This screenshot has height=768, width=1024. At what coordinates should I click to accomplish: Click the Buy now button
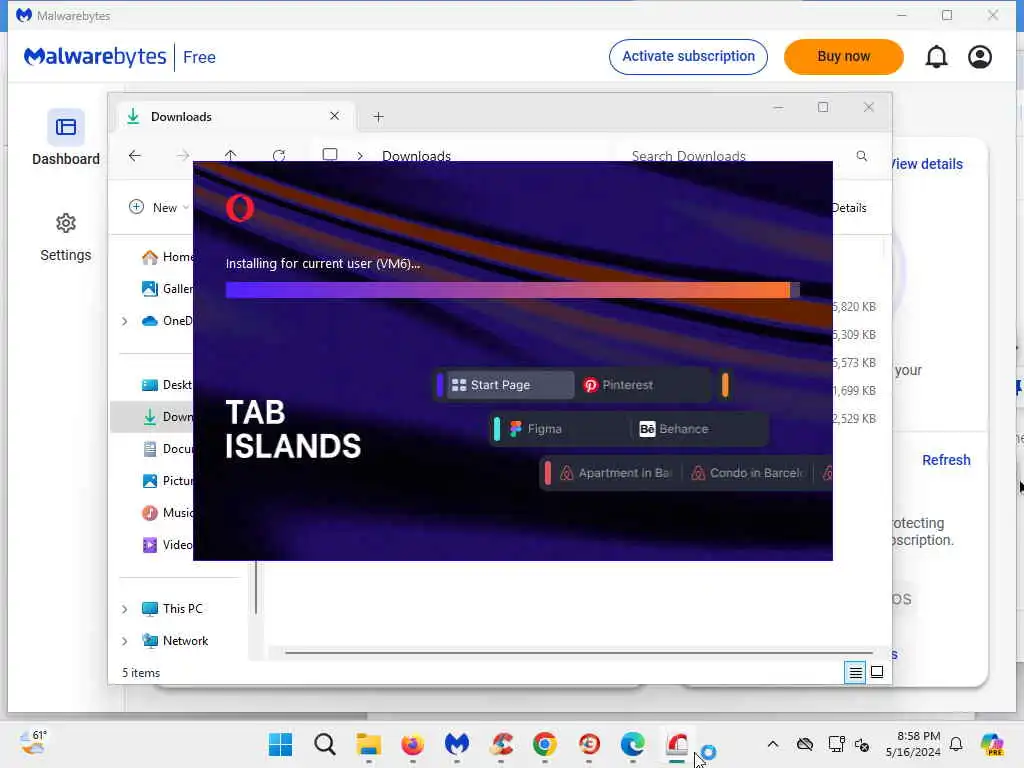(x=843, y=57)
